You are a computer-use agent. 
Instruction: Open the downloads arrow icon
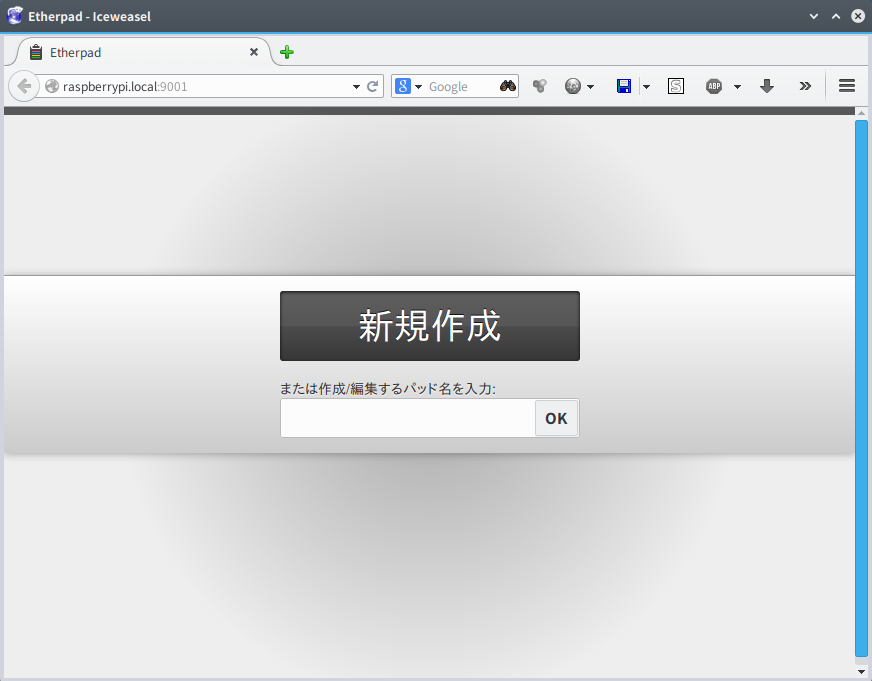[767, 86]
